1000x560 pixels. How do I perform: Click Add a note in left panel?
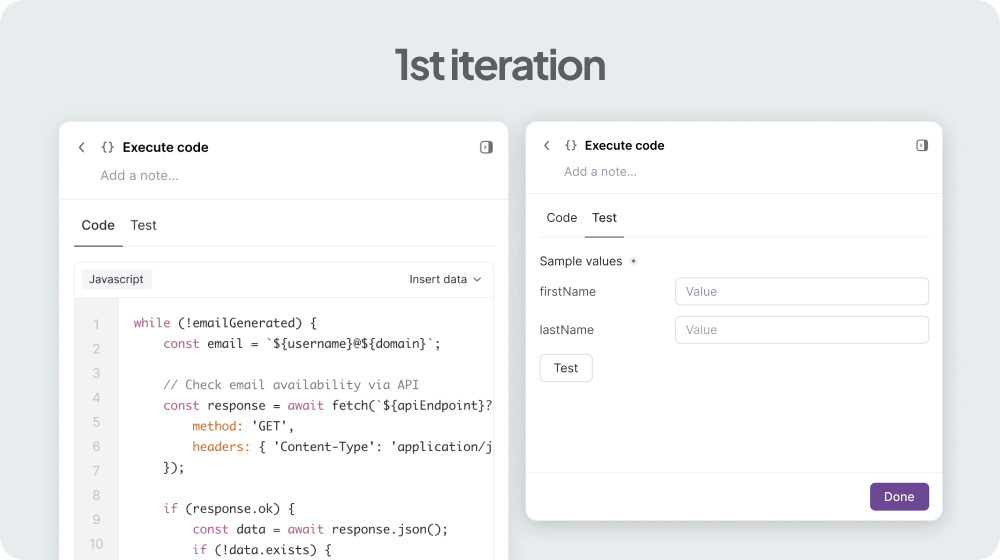(139, 175)
